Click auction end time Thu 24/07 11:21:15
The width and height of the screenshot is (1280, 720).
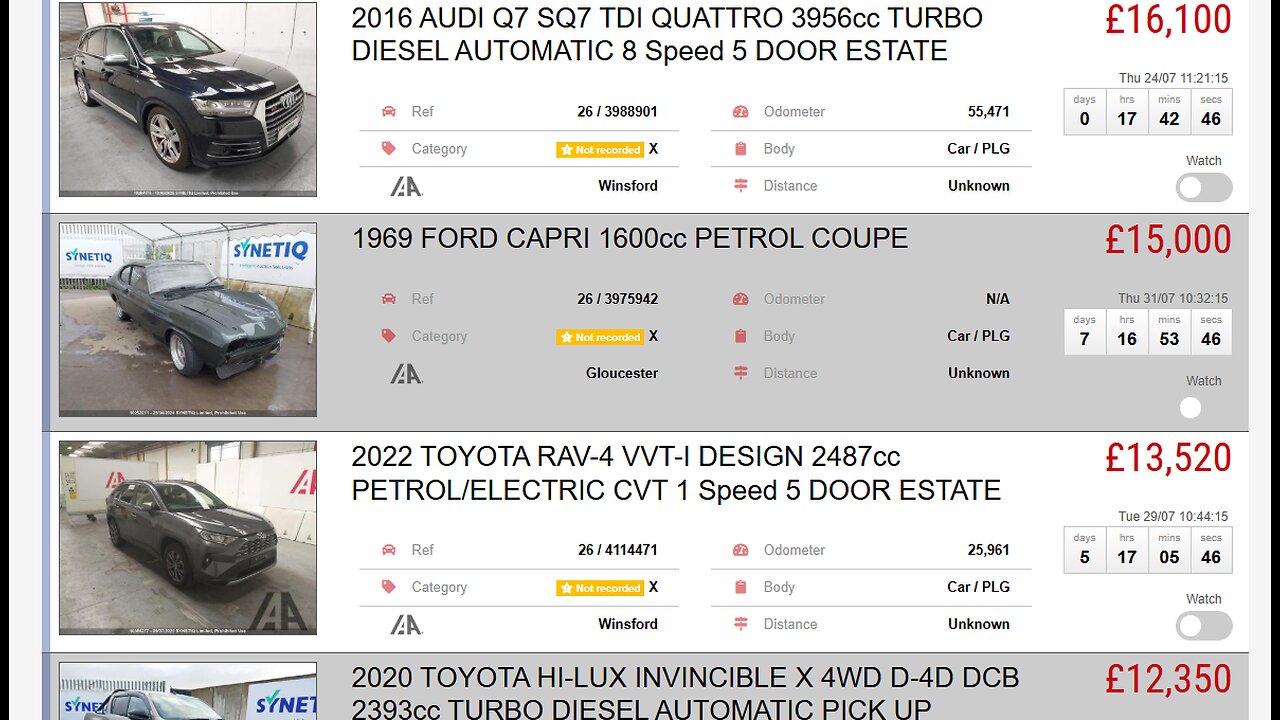[x=1173, y=78]
